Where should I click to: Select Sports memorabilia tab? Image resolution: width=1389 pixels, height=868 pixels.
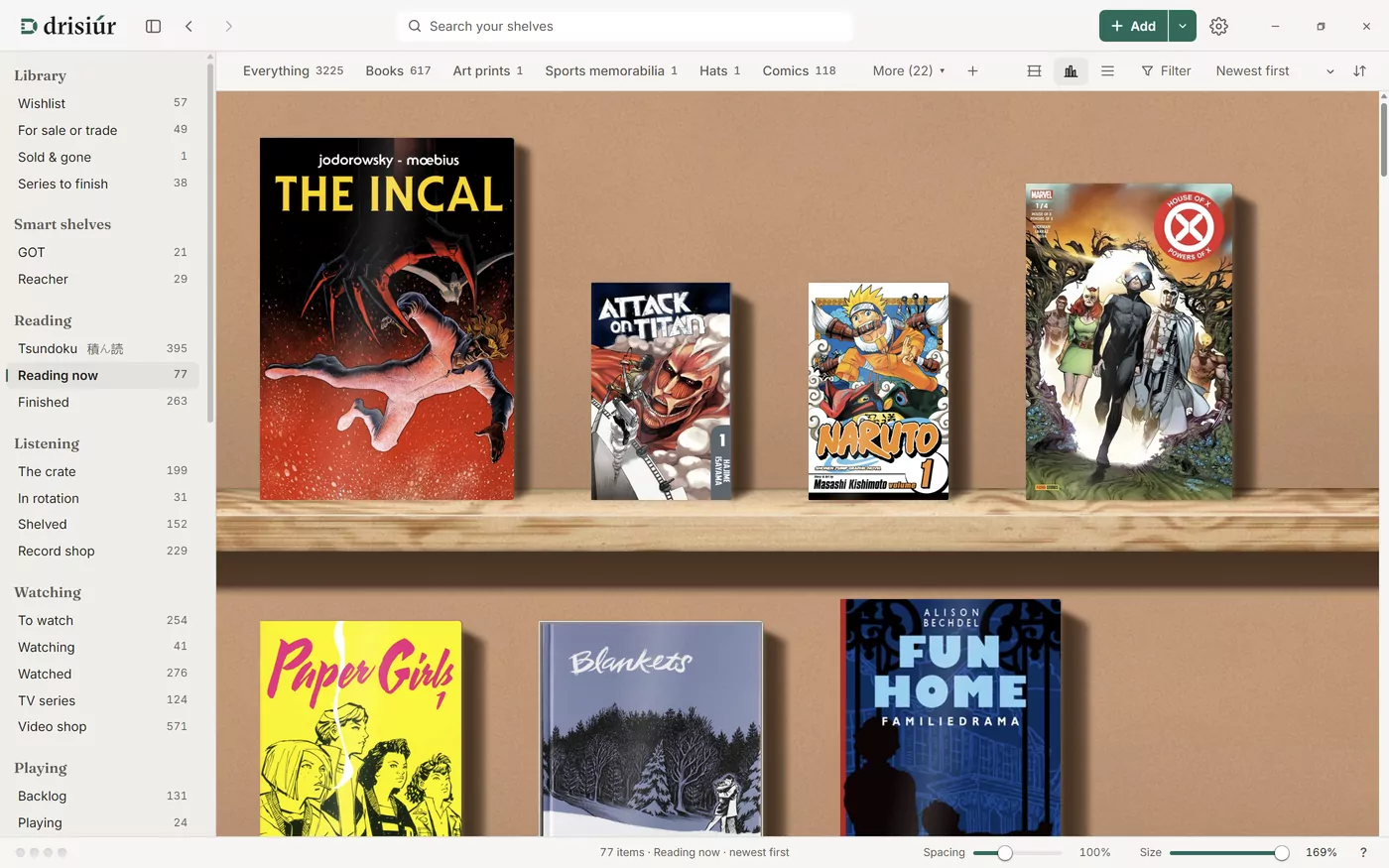(x=611, y=70)
